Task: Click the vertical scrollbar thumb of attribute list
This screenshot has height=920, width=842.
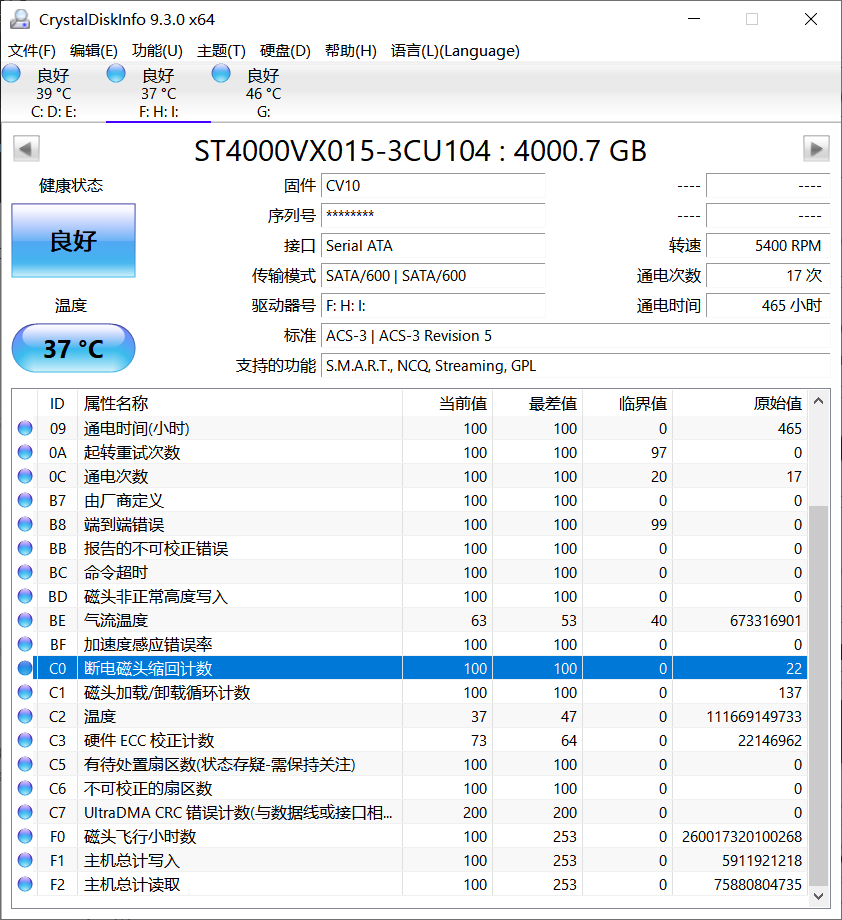Action: 819,696
